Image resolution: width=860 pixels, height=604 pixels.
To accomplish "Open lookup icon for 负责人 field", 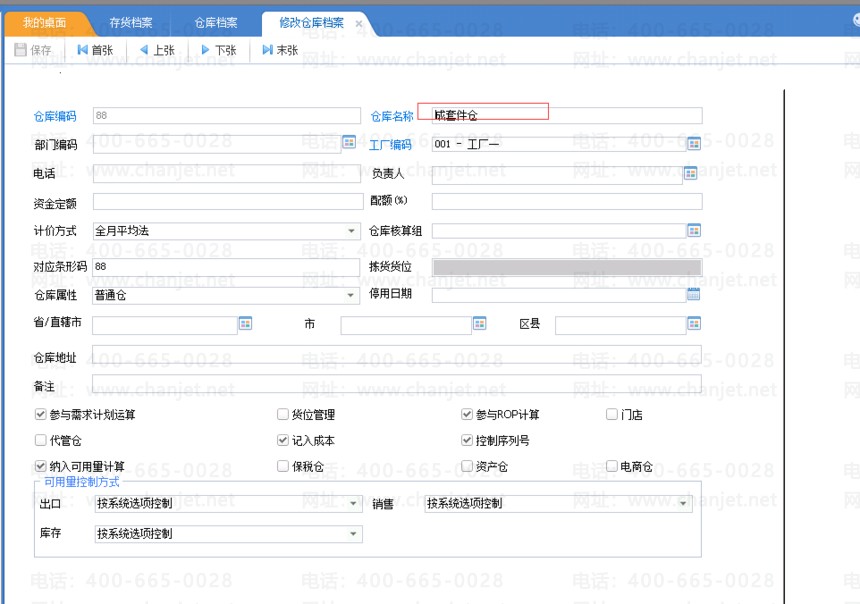I will (x=691, y=173).
